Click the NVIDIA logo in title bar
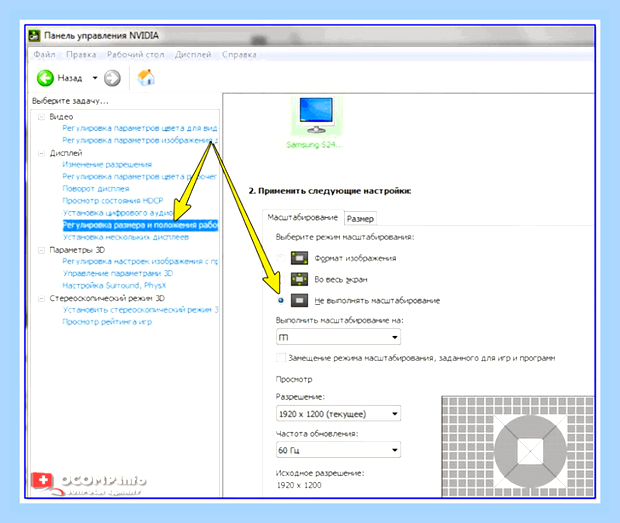This screenshot has width=620, height=523. pyautogui.click(x=35, y=36)
